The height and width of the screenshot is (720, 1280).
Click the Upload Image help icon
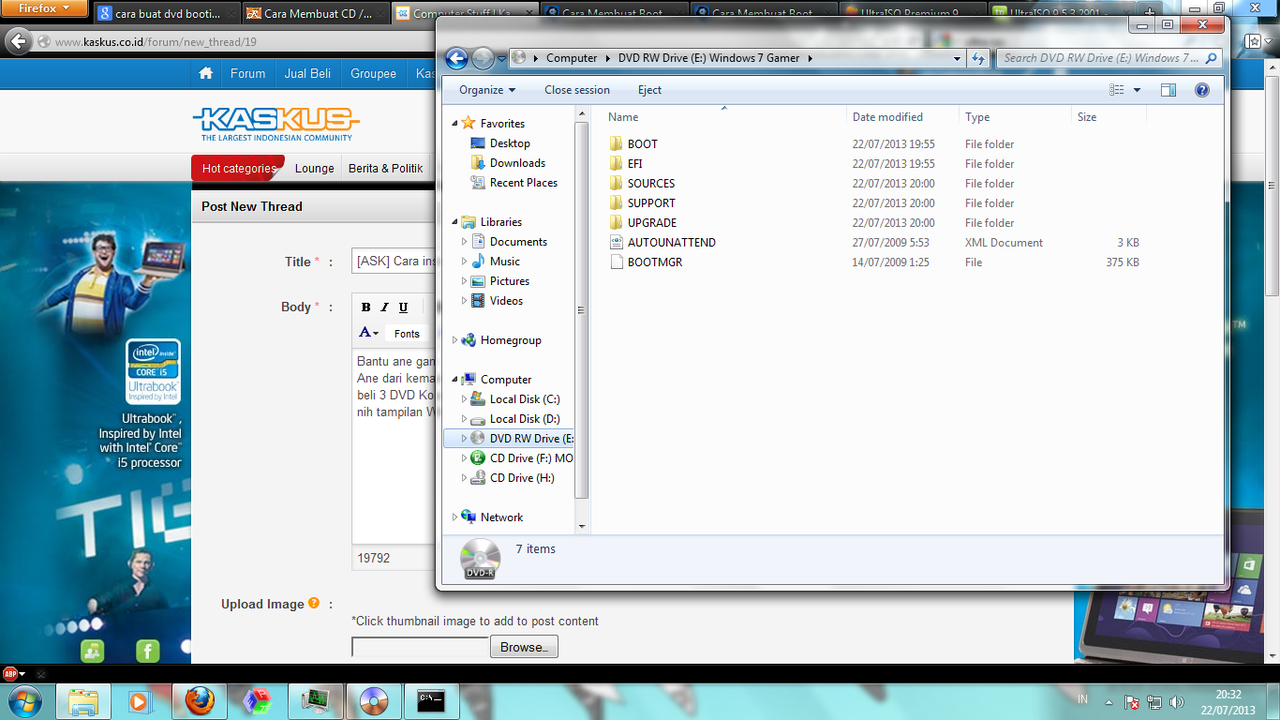pos(314,603)
